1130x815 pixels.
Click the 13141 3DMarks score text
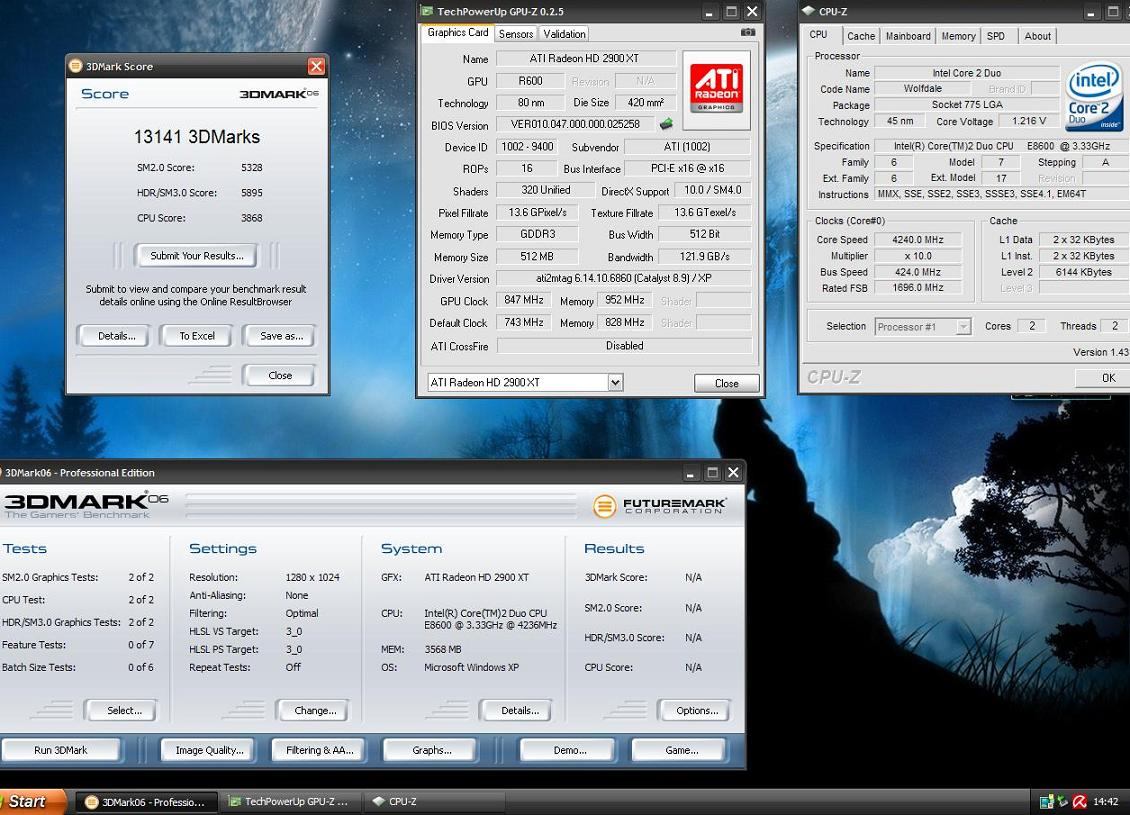tap(197, 137)
